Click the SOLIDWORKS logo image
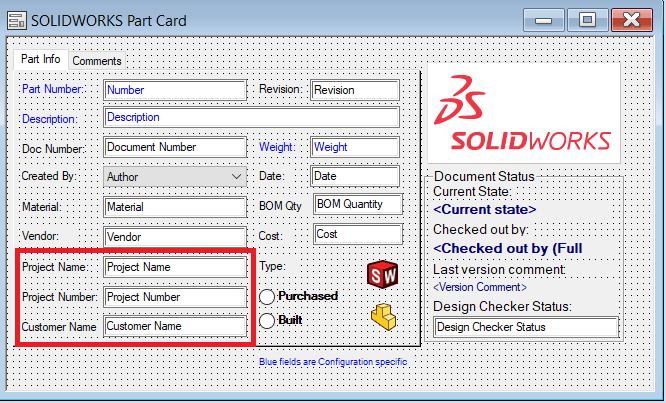Image resolution: width=666 pixels, height=403 pixels. [524, 113]
